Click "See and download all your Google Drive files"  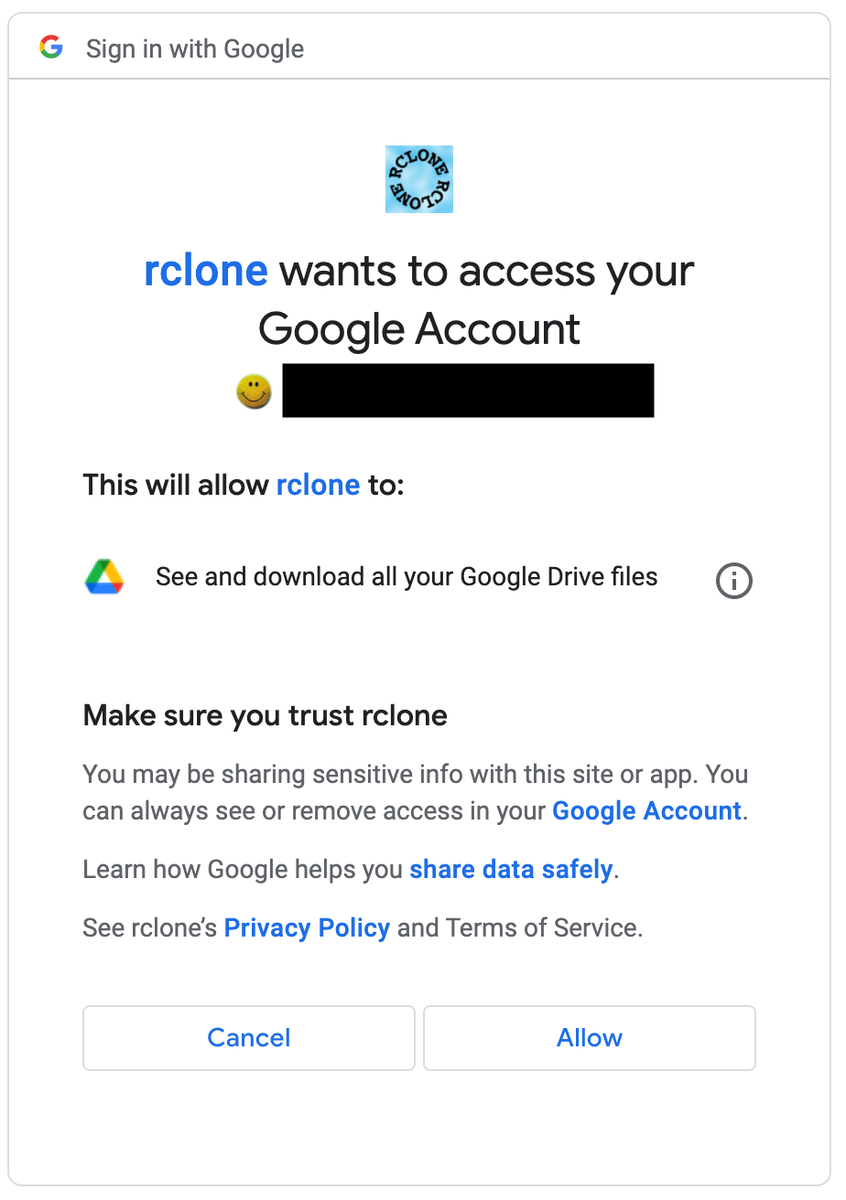point(407,577)
